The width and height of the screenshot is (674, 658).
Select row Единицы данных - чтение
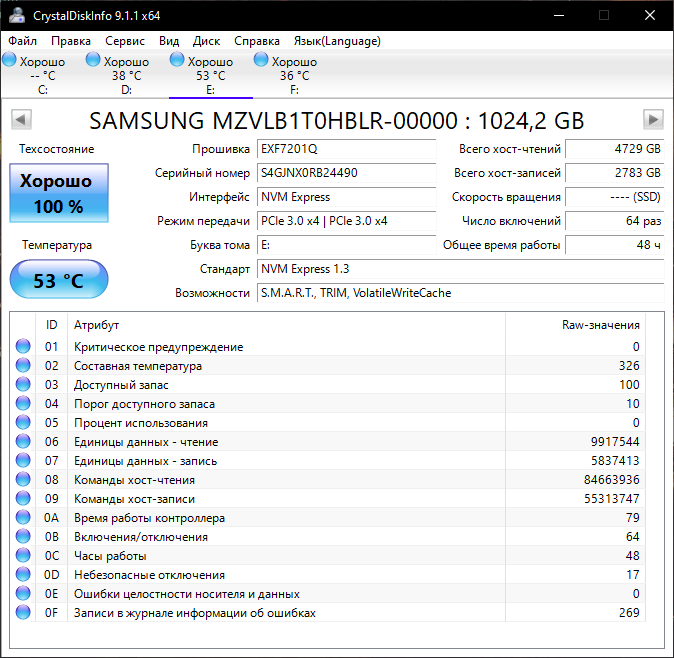click(328, 441)
